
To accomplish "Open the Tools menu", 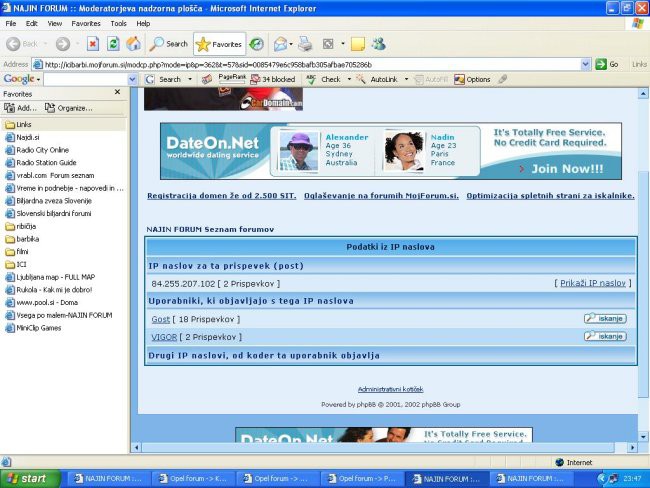I will [x=118, y=24].
